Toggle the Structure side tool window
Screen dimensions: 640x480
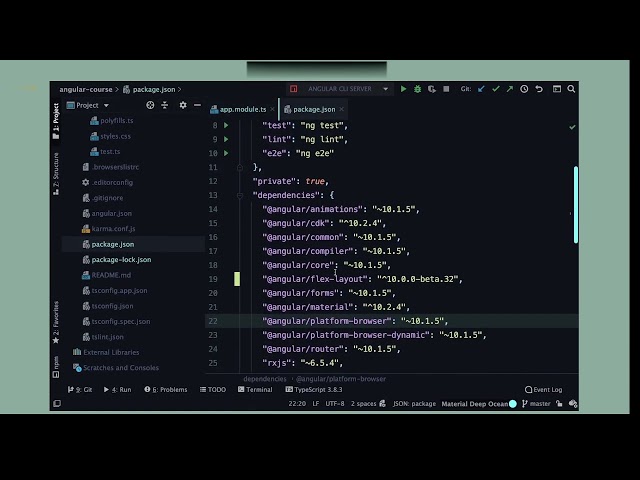pos(56,174)
